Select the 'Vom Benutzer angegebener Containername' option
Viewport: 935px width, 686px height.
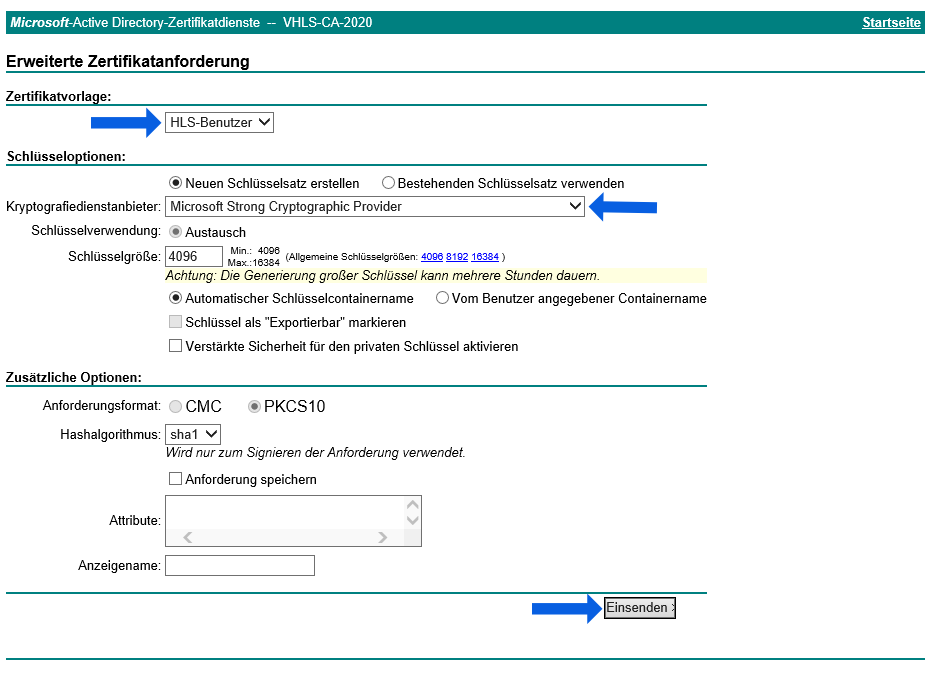click(x=442, y=297)
